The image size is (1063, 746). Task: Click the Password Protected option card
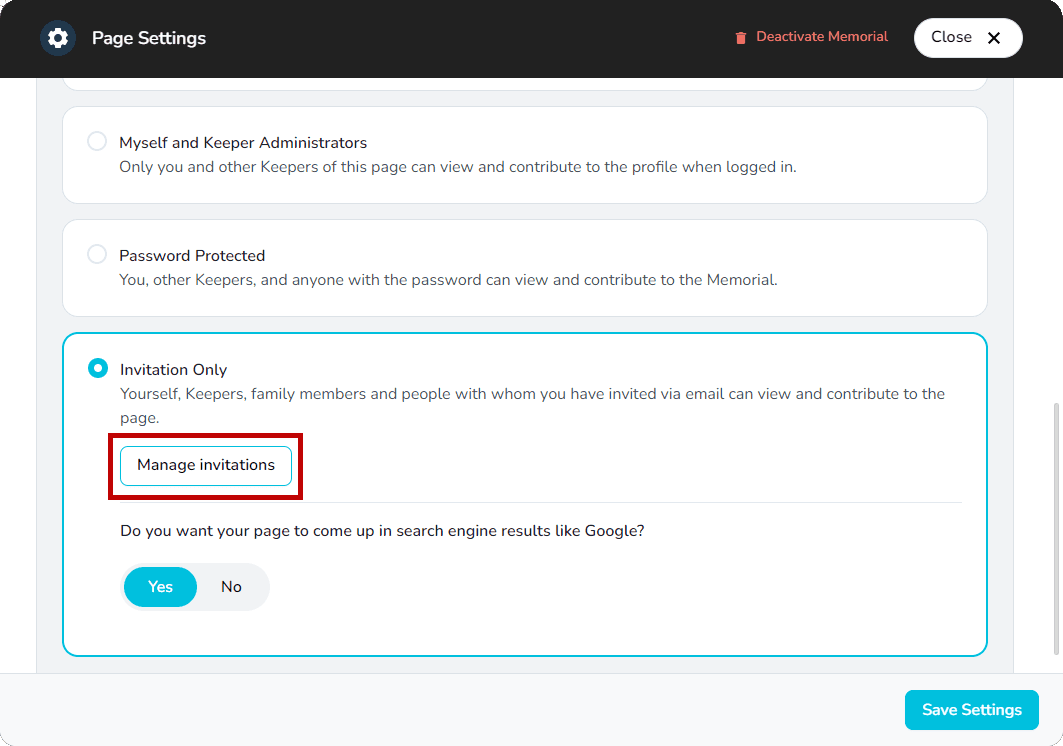(x=525, y=268)
